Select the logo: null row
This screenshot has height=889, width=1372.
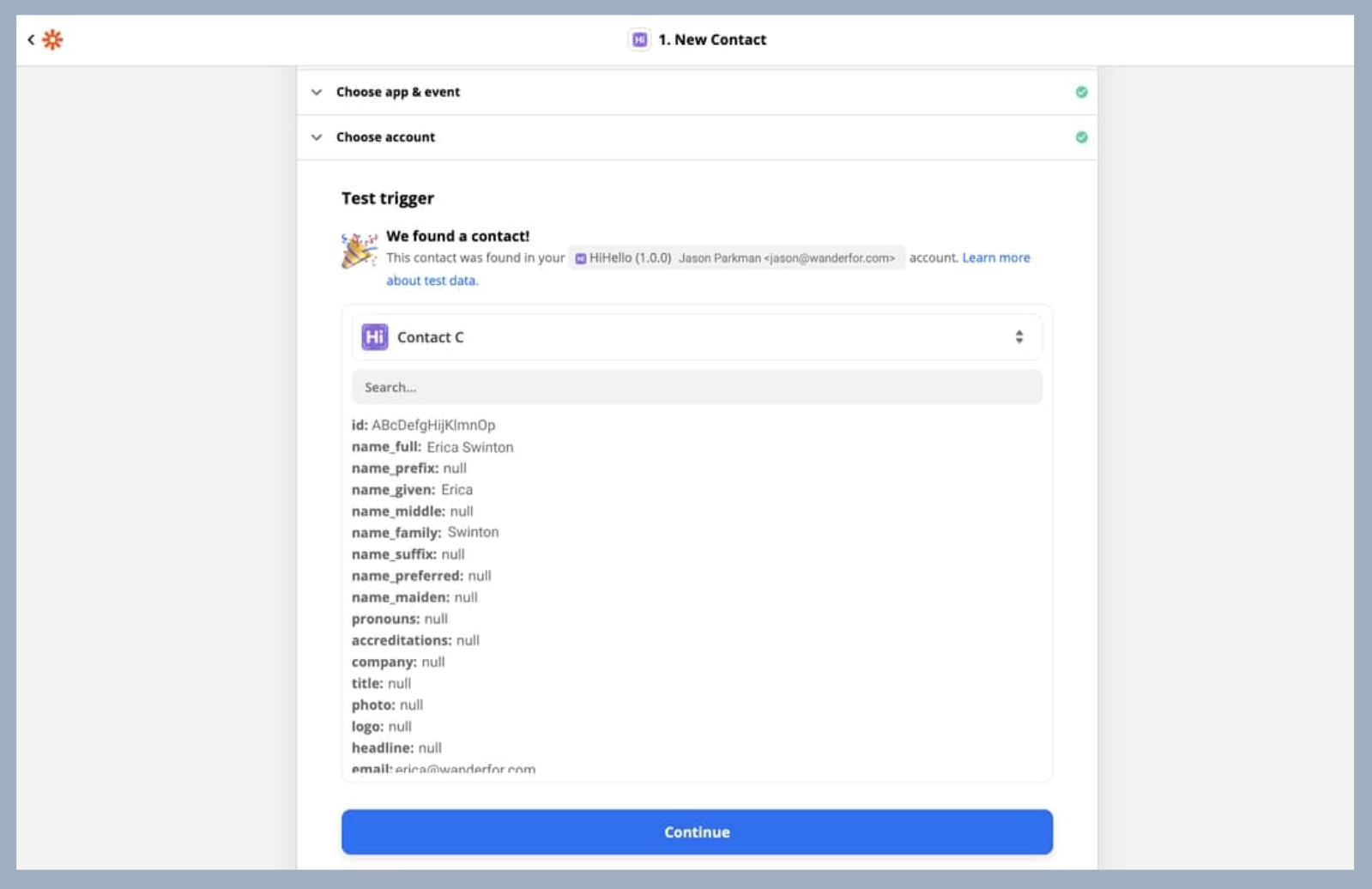pos(381,726)
